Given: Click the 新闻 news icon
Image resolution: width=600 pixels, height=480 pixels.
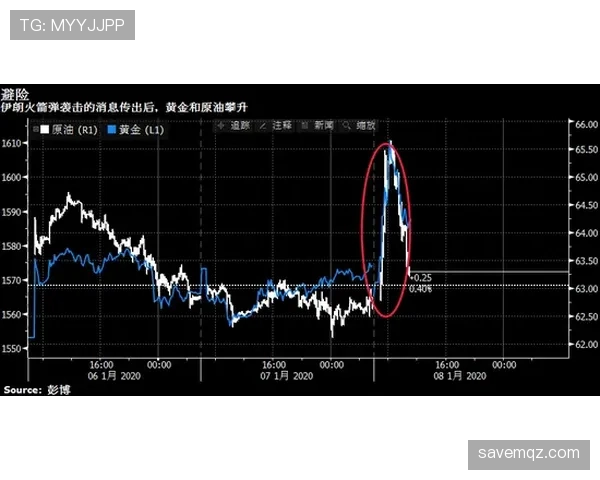Looking at the screenshot, I should click(305, 126).
